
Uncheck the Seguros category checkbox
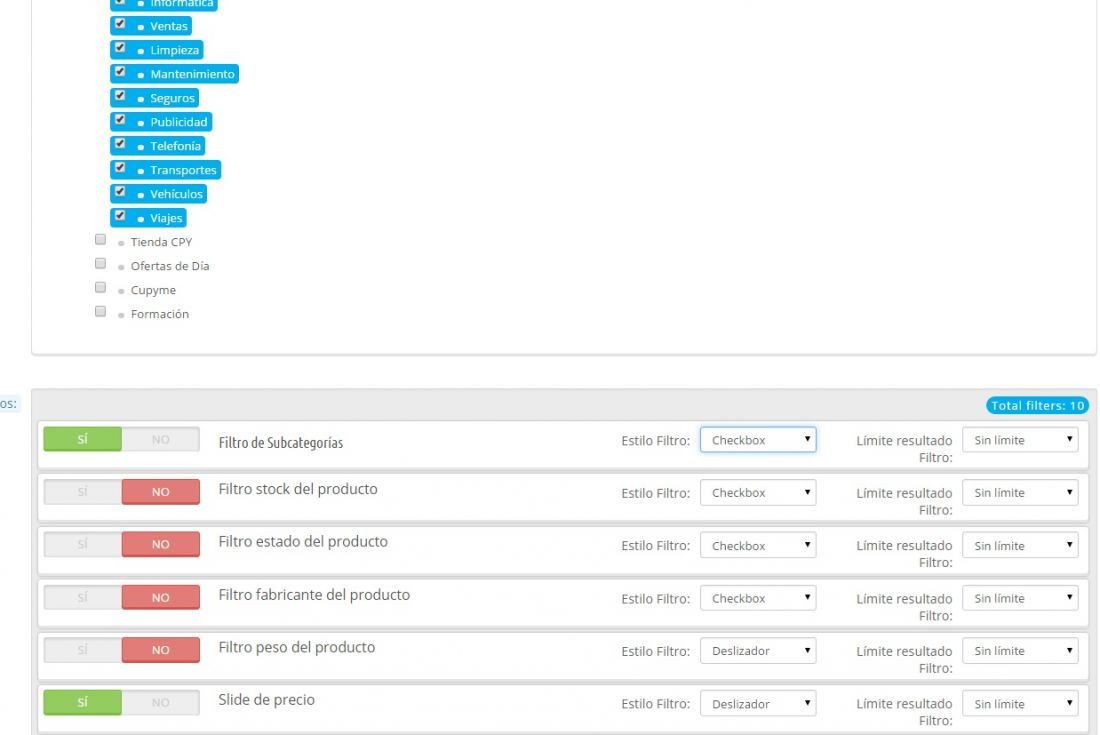pyautogui.click(x=120, y=95)
